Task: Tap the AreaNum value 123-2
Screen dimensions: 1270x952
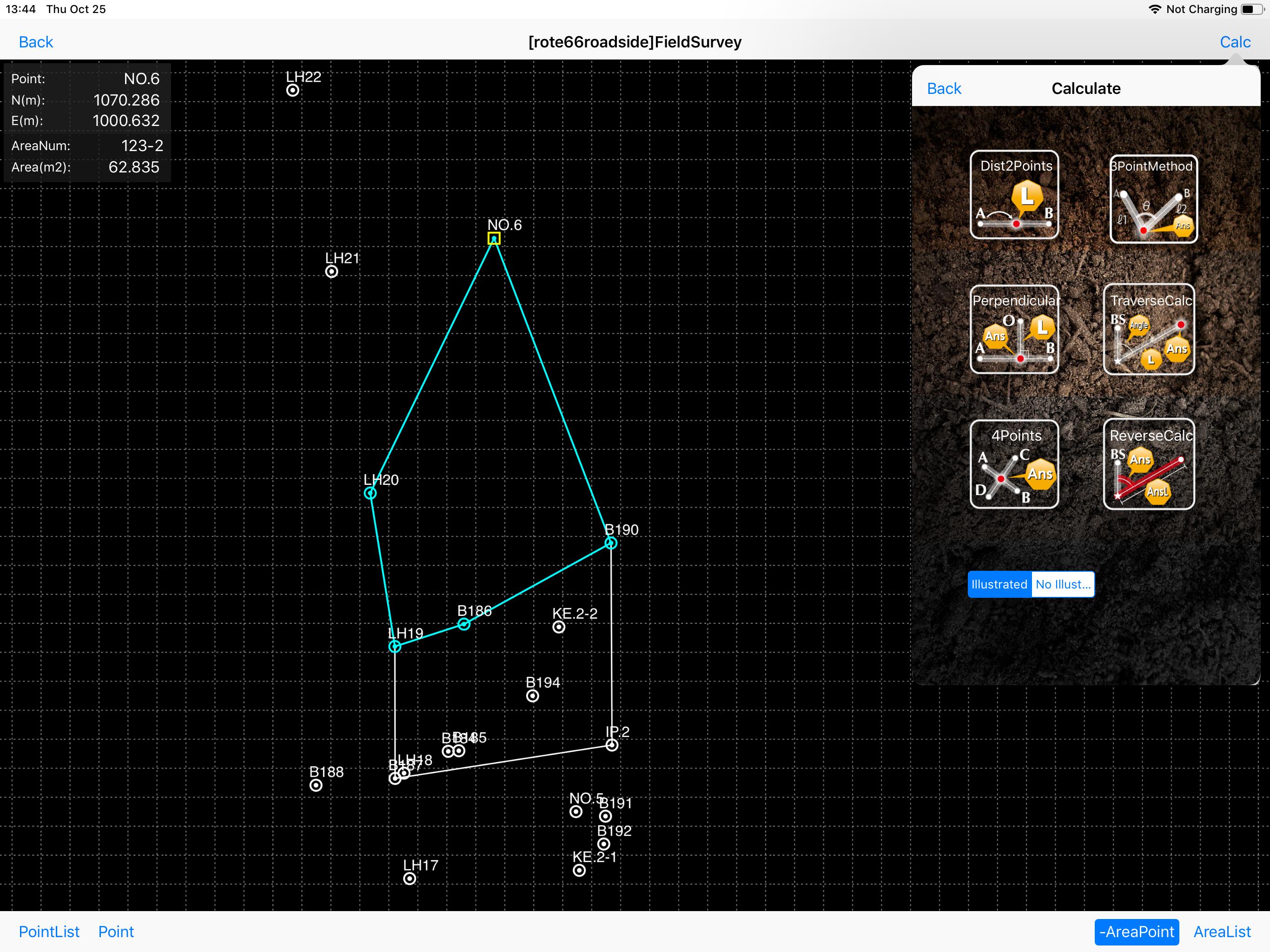Action: (x=142, y=146)
